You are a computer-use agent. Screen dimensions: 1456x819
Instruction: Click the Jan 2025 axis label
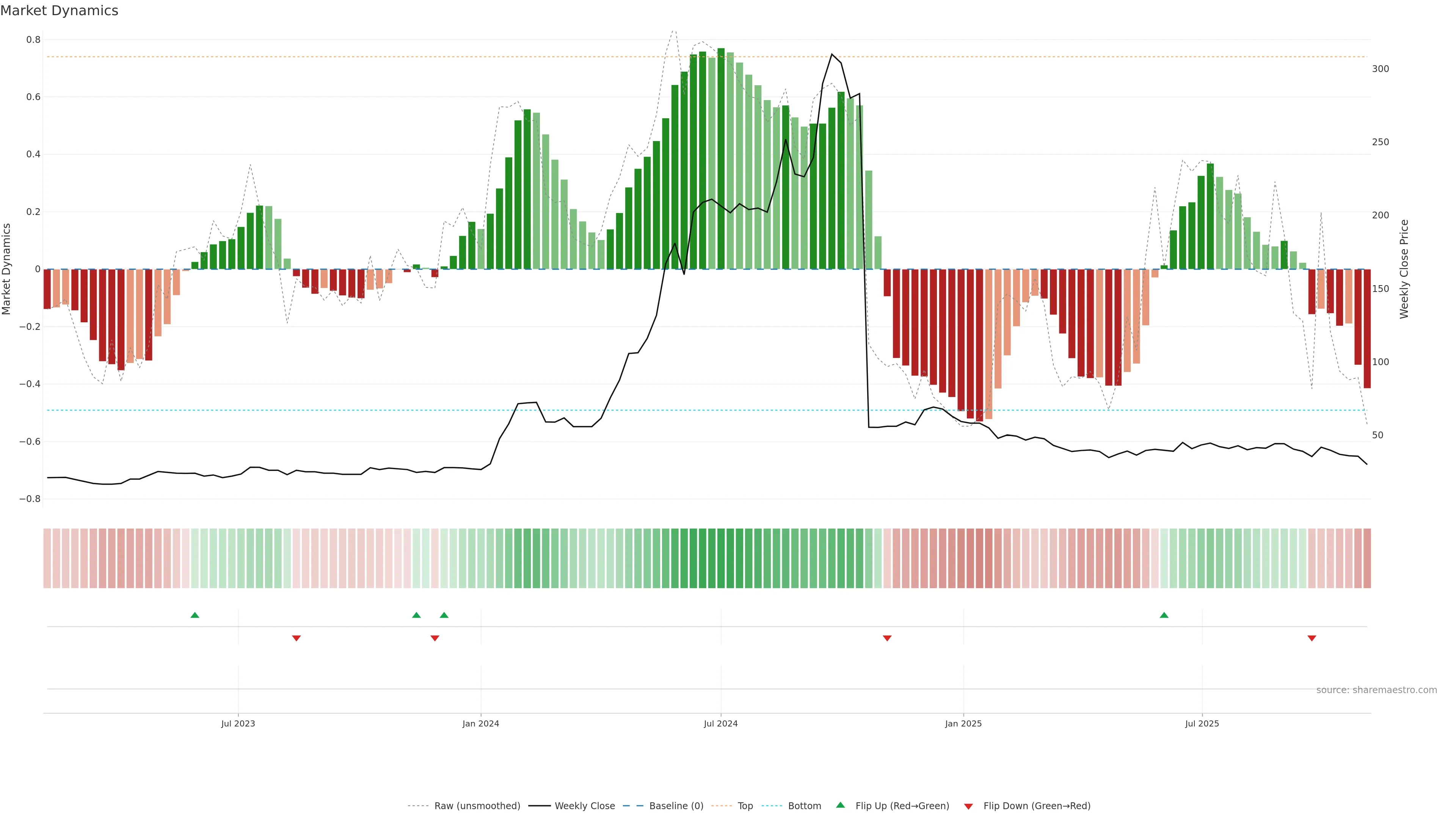tap(963, 723)
